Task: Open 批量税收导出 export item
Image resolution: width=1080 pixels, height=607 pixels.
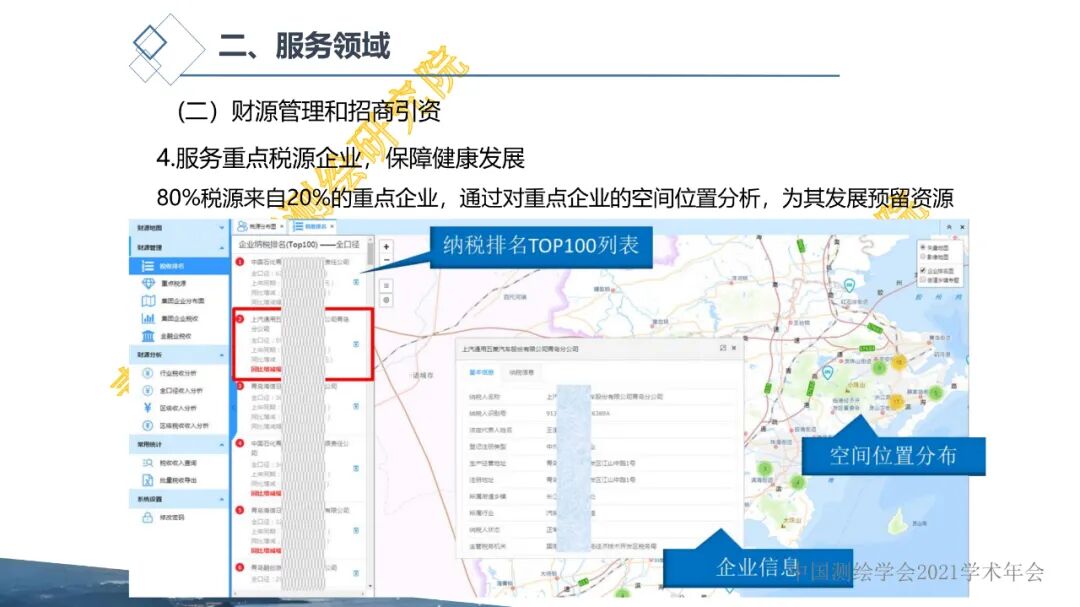Action: (x=178, y=480)
